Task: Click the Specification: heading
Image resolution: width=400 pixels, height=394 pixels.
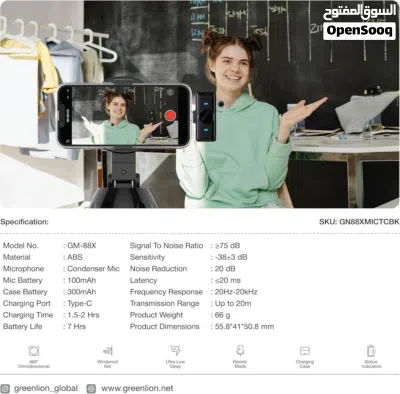Action: coord(24,222)
